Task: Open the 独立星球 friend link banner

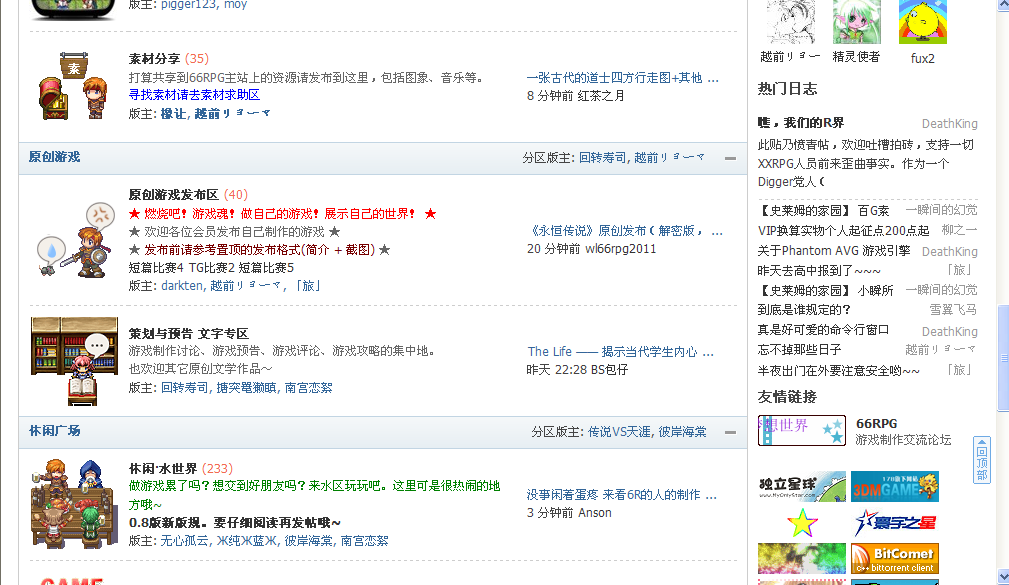Action: [802, 487]
